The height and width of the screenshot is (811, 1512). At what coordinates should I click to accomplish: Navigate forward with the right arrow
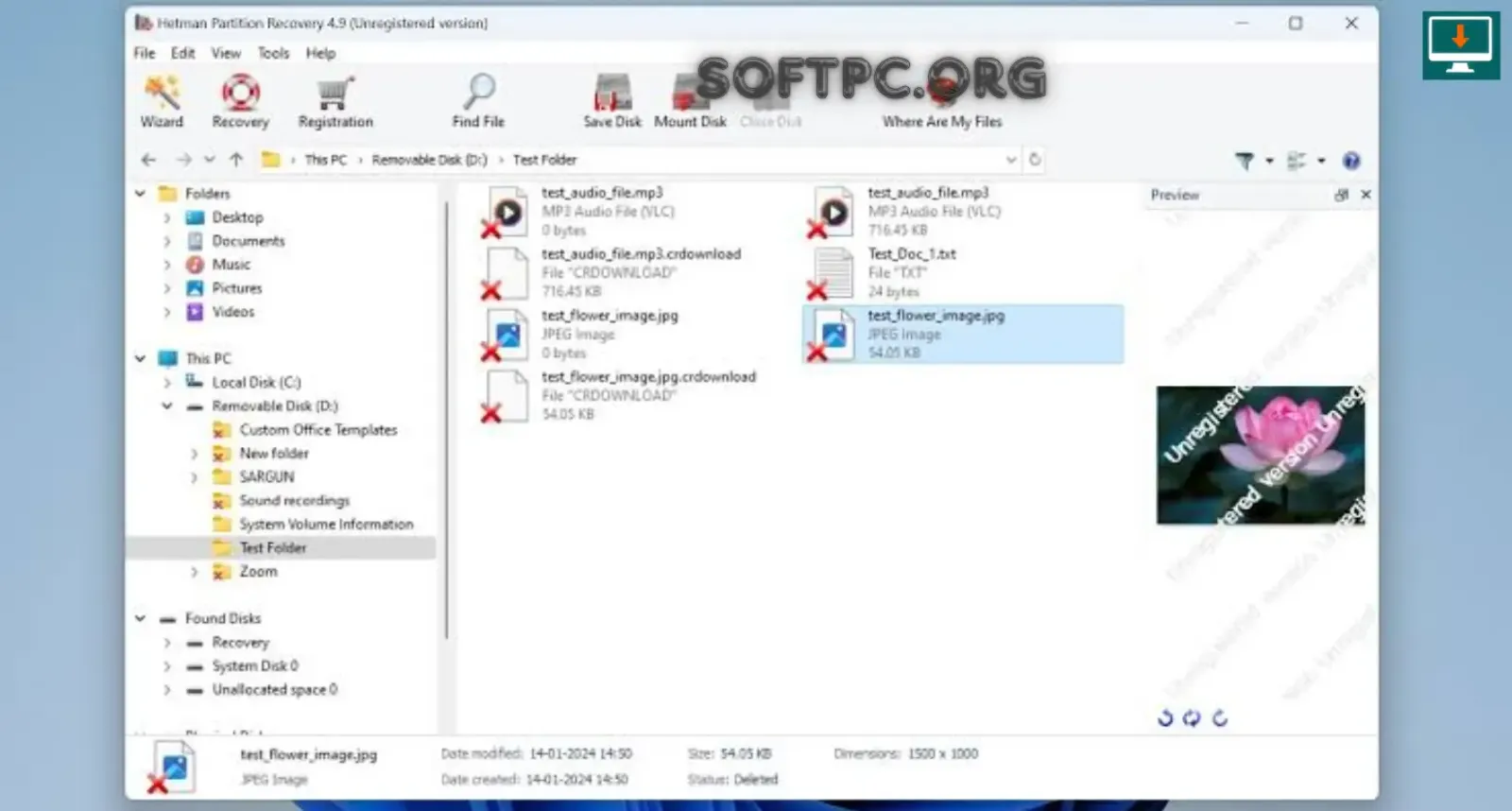[184, 160]
